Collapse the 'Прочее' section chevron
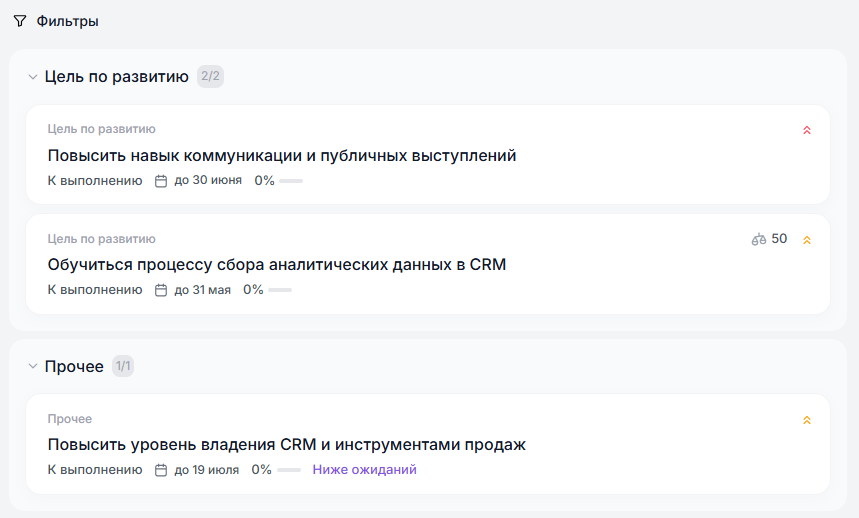The height and width of the screenshot is (518, 859). pos(33,367)
